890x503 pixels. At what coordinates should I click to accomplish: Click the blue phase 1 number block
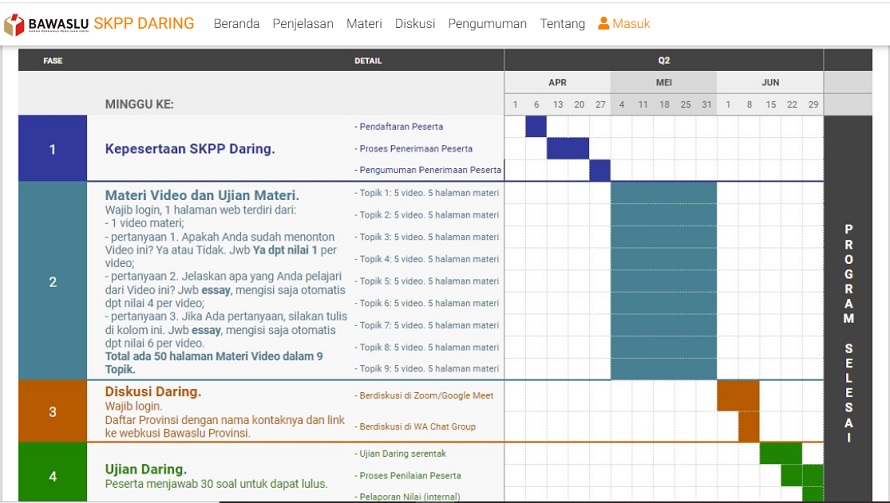(52, 149)
